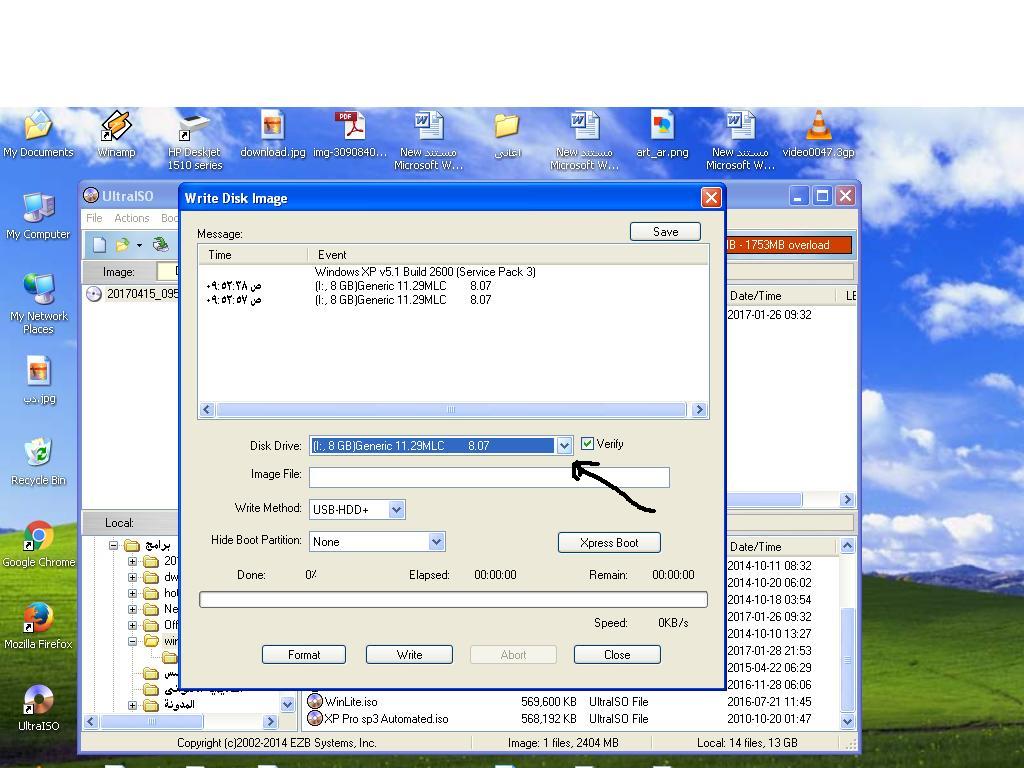Click Open file icon in UltraISO toolbar
This screenshot has width=1024, height=768.
[x=122, y=245]
